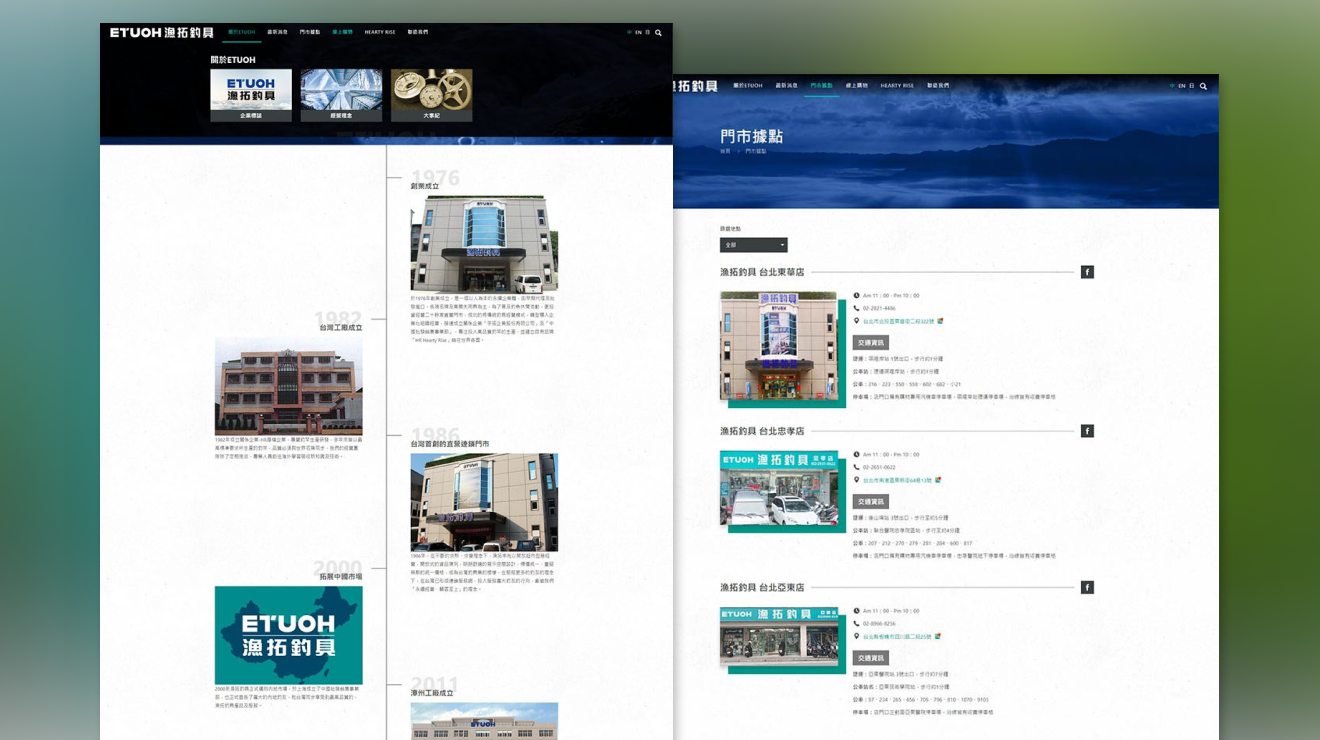Open Google Maps icon for 台北東華店 address

pyautogui.click(x=940, y=321)
